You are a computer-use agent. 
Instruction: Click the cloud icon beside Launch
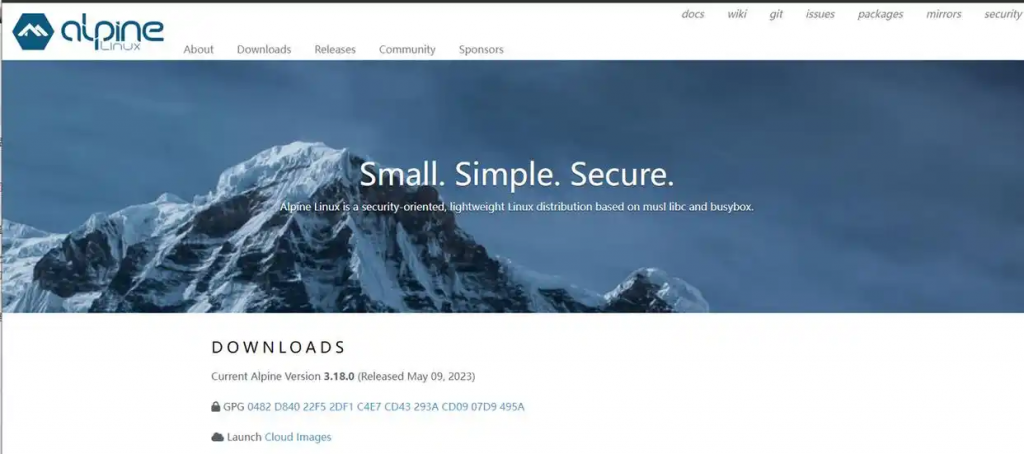pyautogui.click(x=217, y=437)
